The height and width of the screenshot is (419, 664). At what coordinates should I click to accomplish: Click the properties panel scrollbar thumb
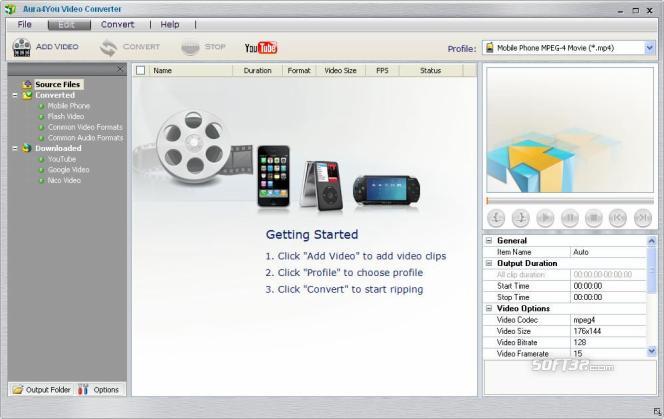pos(651,269)
